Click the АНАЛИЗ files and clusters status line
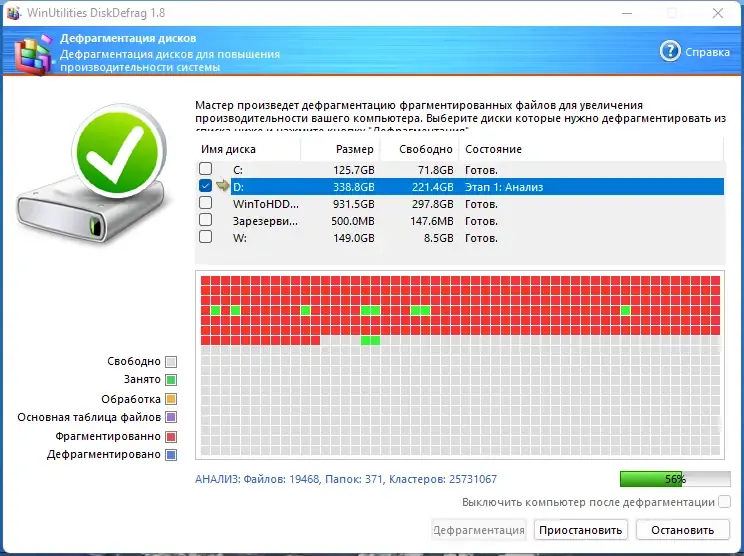The height and width of the screenshot is (556, 744). (346, 479)
